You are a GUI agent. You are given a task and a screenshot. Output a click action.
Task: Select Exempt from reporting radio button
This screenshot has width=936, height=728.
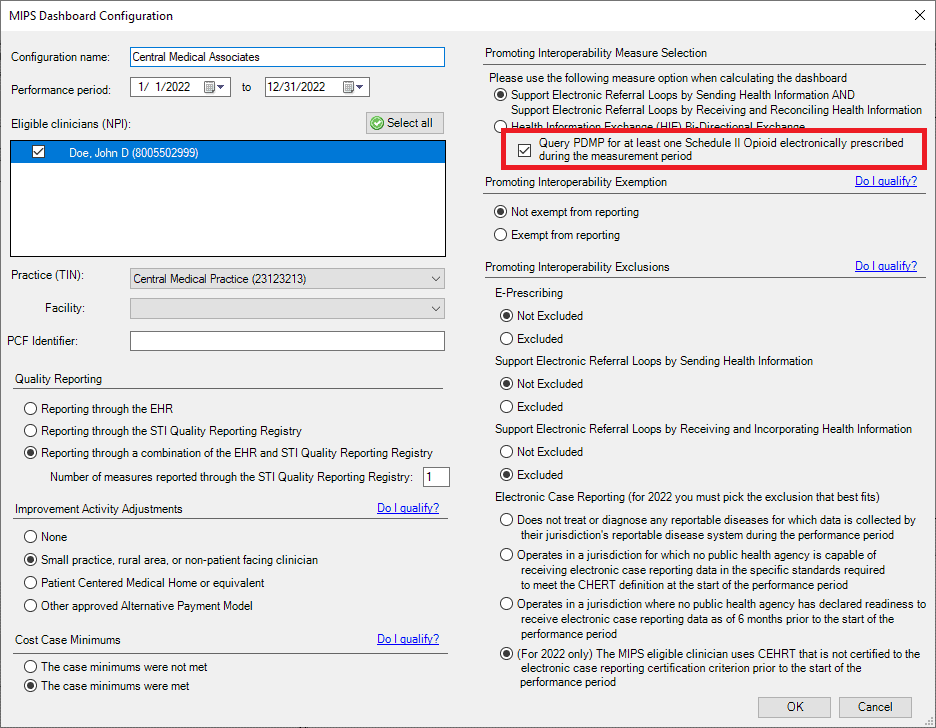pyautogui.click(x=501, y=235)
